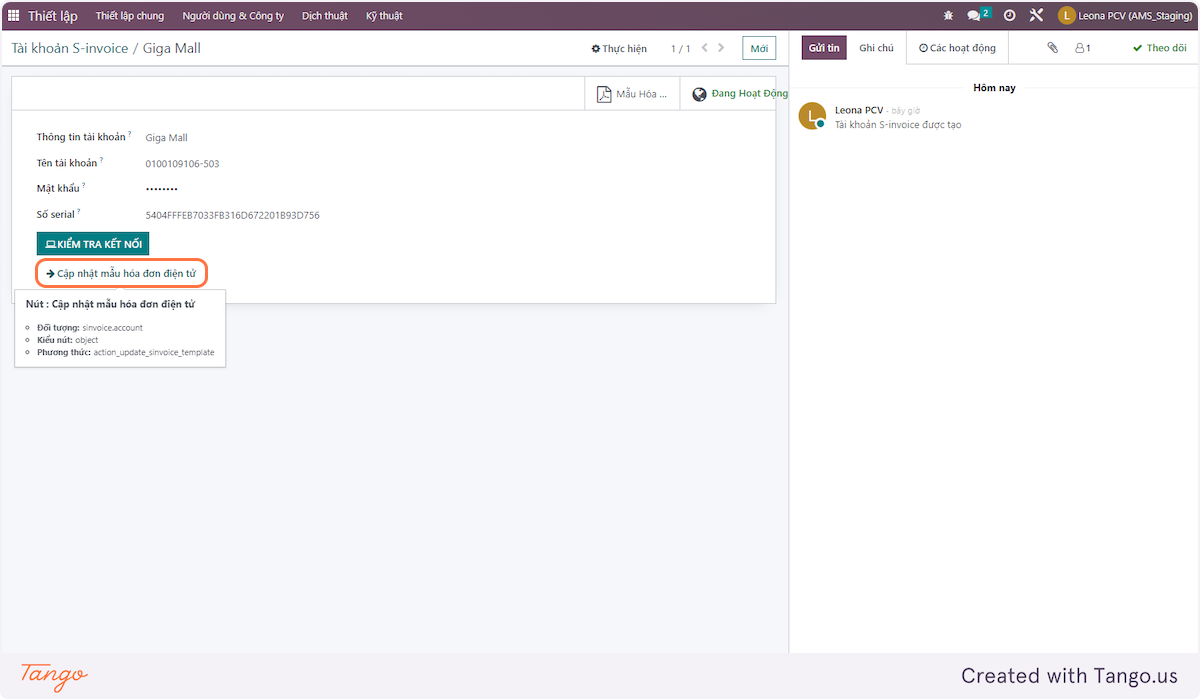The image size is (1200, 699).
Task: Go to next record arrow
Action: coord(723,48)
